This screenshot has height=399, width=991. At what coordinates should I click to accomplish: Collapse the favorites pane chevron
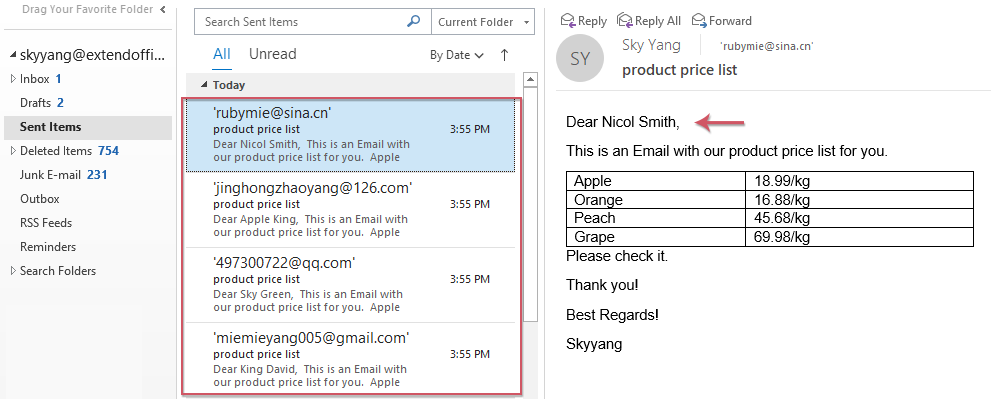(x=163, y=9)
